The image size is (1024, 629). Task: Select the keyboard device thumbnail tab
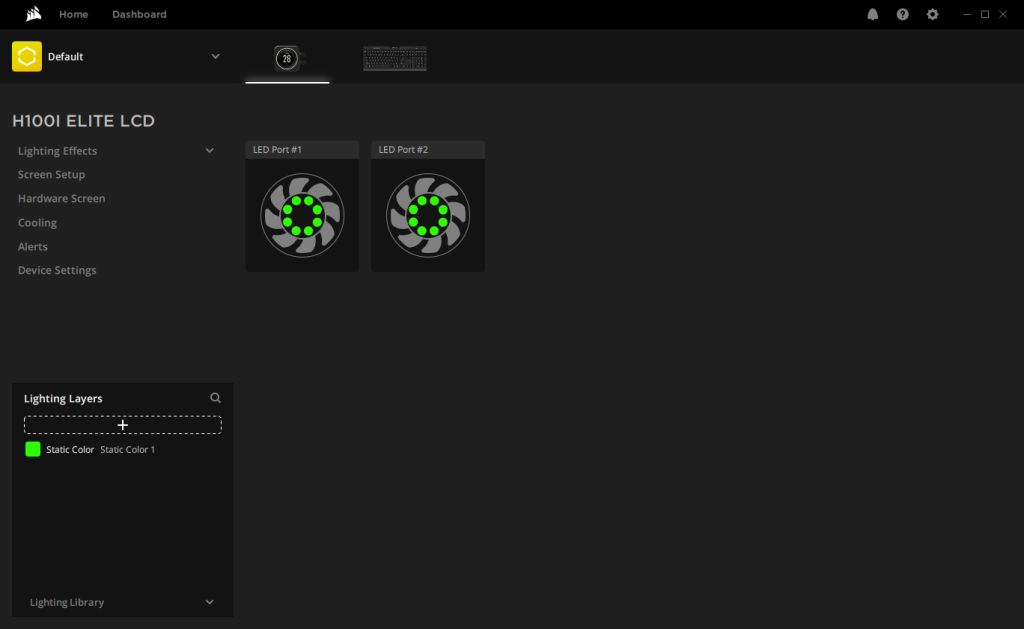pos(395,59)
